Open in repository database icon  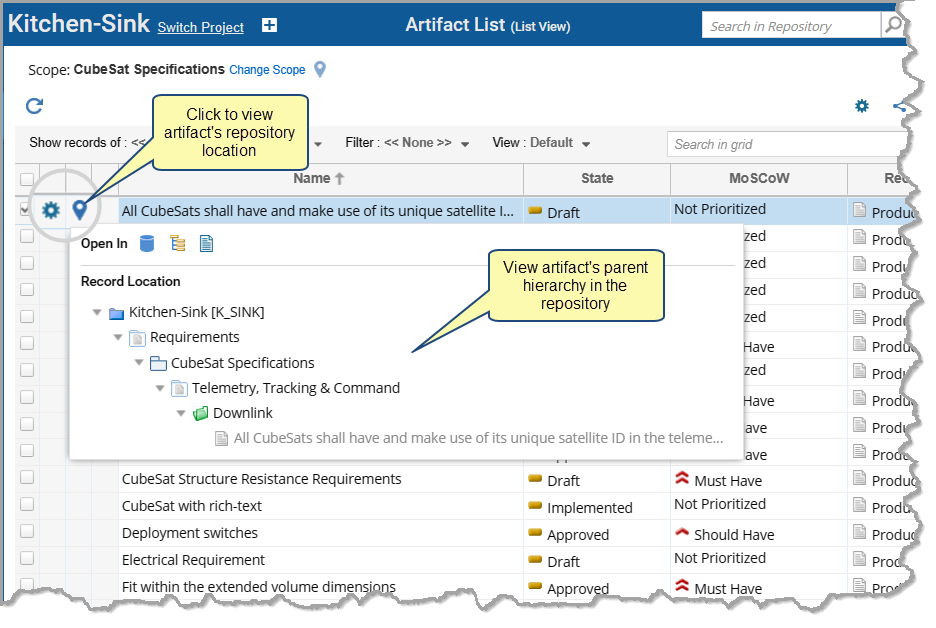[x=147, y=244]
